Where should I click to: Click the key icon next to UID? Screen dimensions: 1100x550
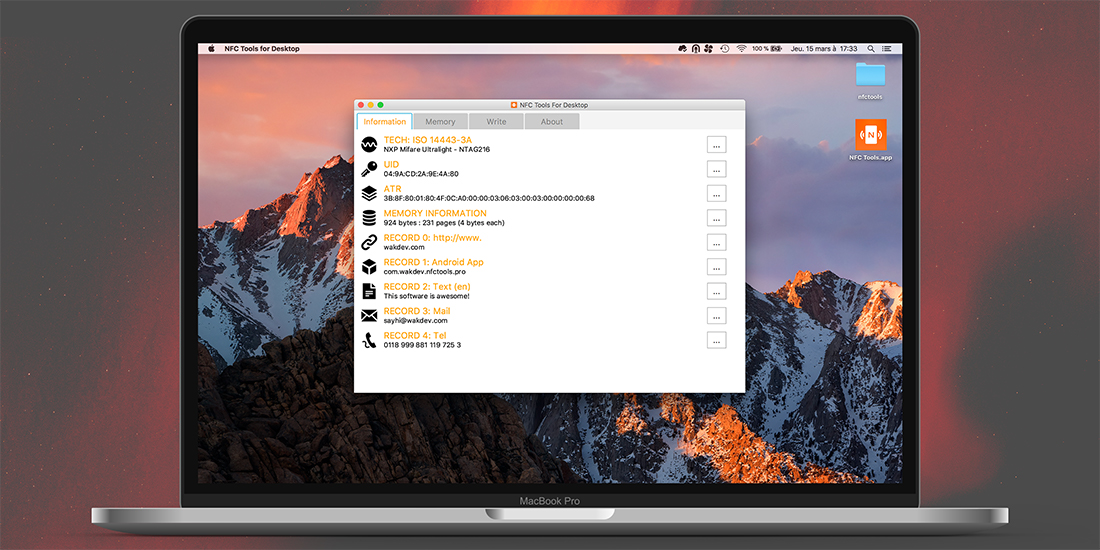(x=369, y=169)
